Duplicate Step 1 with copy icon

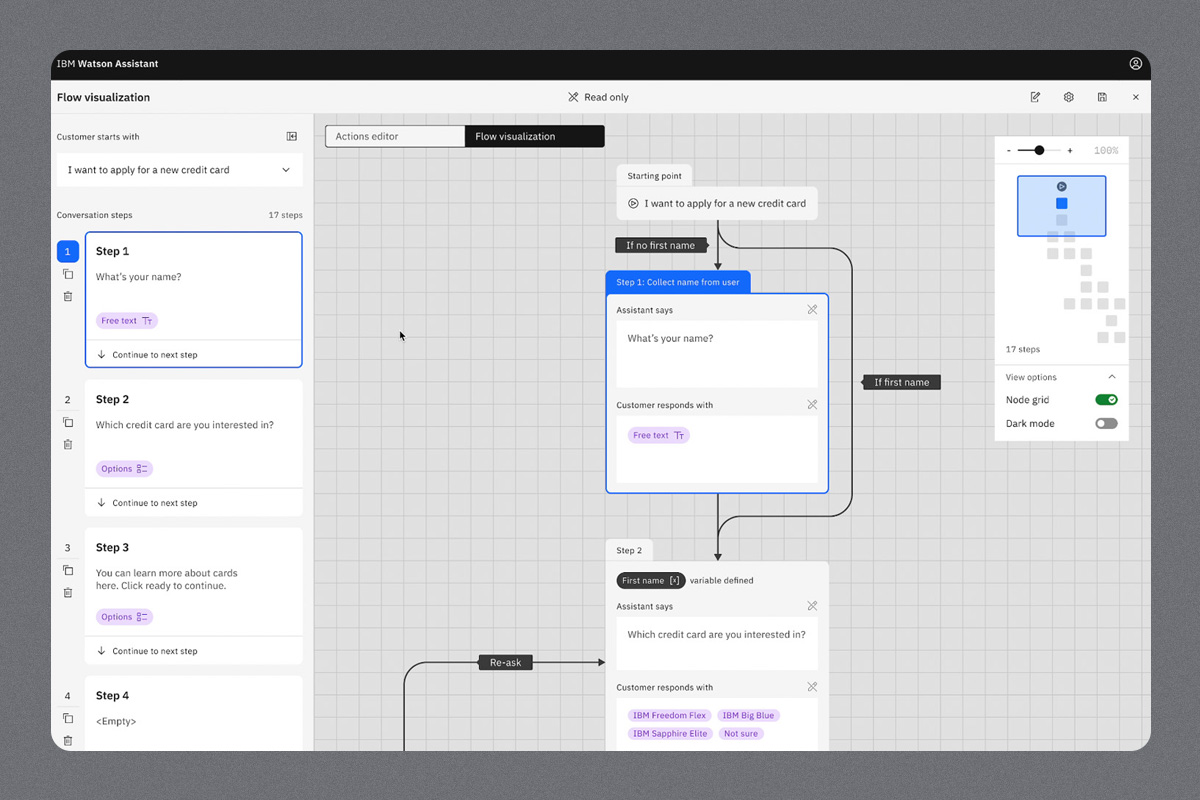[68, 274]
